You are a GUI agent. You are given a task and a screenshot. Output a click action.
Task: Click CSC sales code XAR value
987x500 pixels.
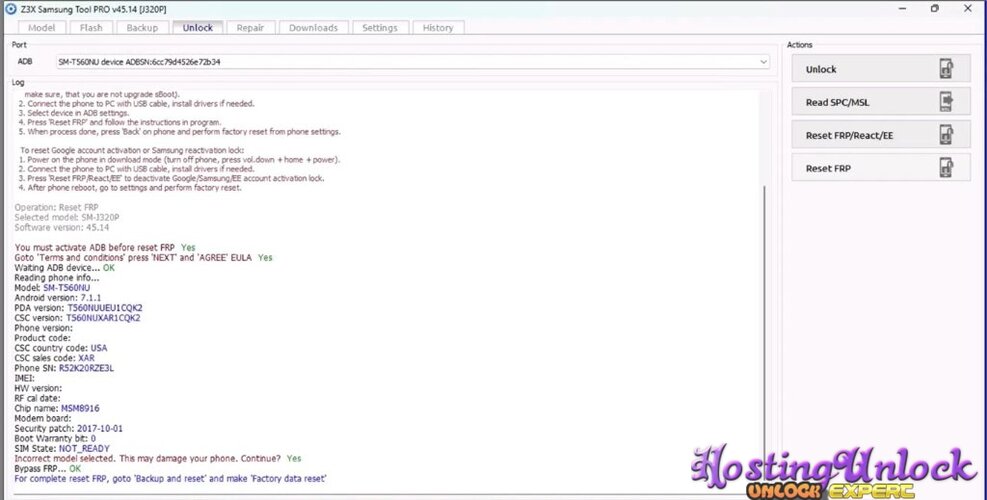click(x=86, y=358)
